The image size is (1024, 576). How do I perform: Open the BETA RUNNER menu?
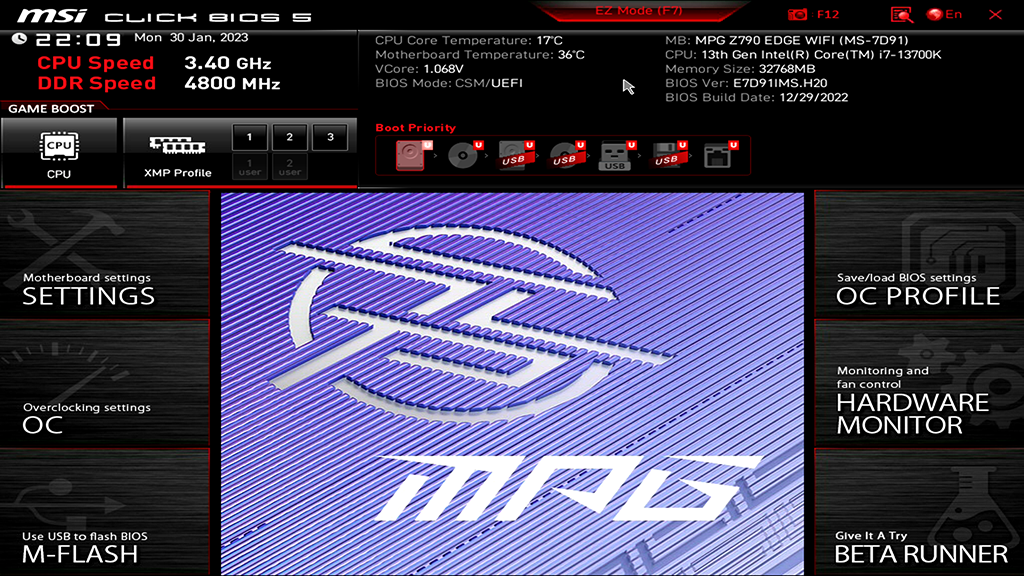920,513
